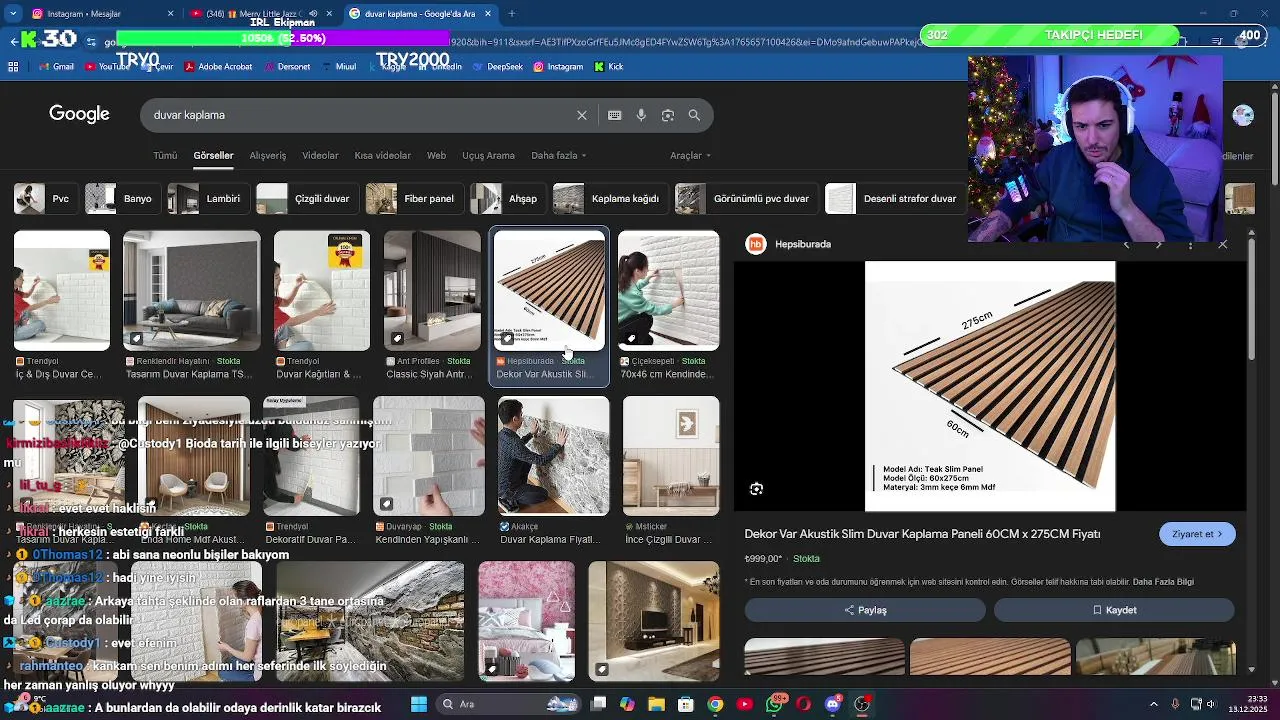Open the on-screen keyboard input tool

[x=615, y=115]
